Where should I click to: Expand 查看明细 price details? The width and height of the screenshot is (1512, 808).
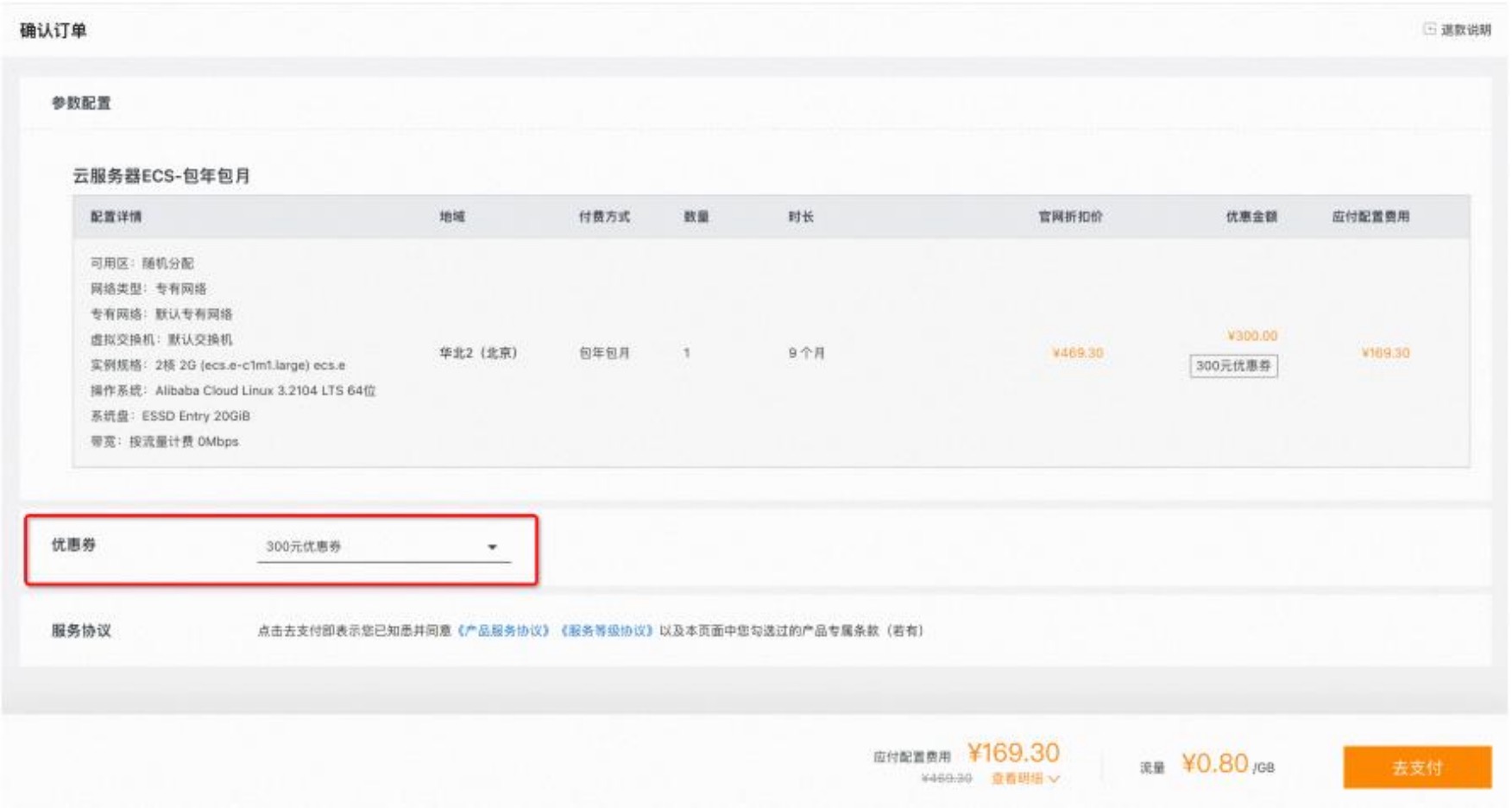pos(1017,779)
